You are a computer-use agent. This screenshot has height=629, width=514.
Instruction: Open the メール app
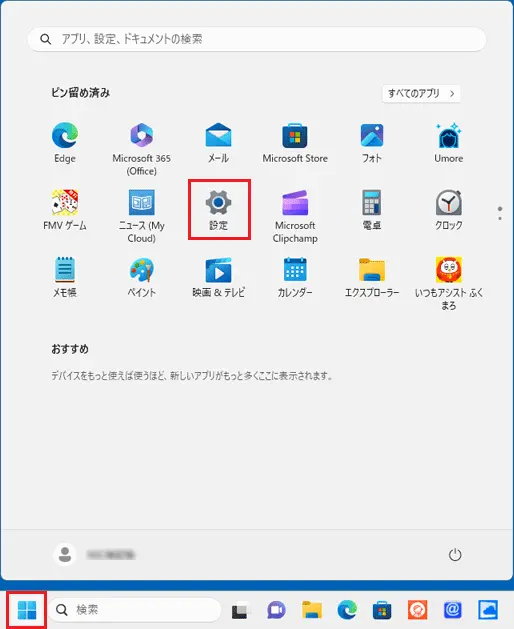click(218, 143)
